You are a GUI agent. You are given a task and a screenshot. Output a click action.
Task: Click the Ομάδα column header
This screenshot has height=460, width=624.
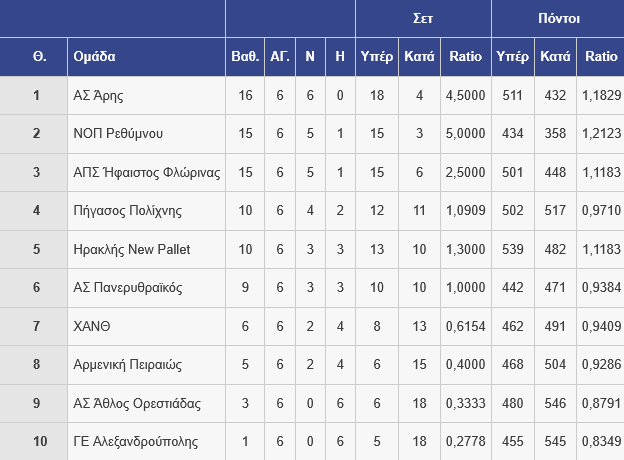(95, 56)
